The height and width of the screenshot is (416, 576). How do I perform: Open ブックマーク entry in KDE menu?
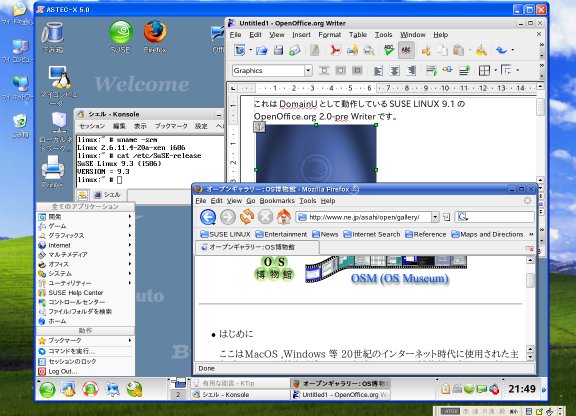(x=85, y=341)
